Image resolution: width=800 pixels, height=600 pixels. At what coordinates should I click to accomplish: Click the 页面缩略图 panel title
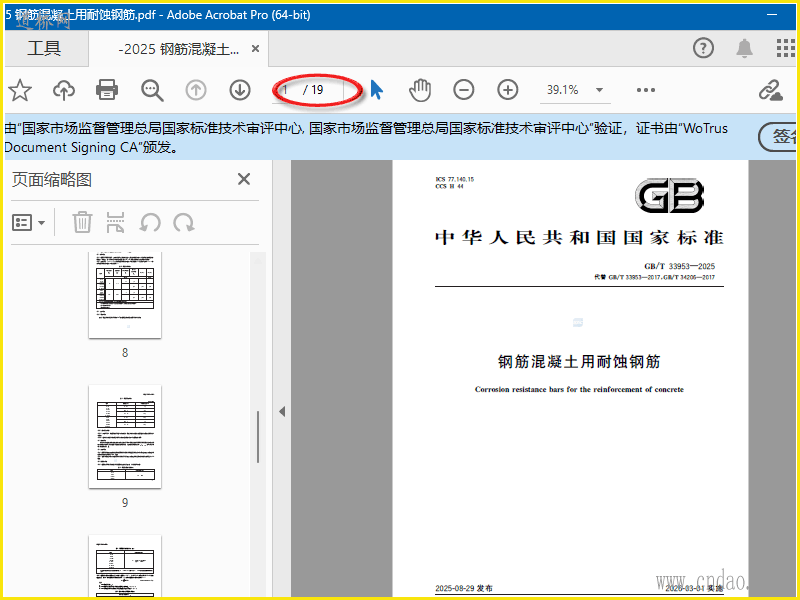(x=52, y=180)
